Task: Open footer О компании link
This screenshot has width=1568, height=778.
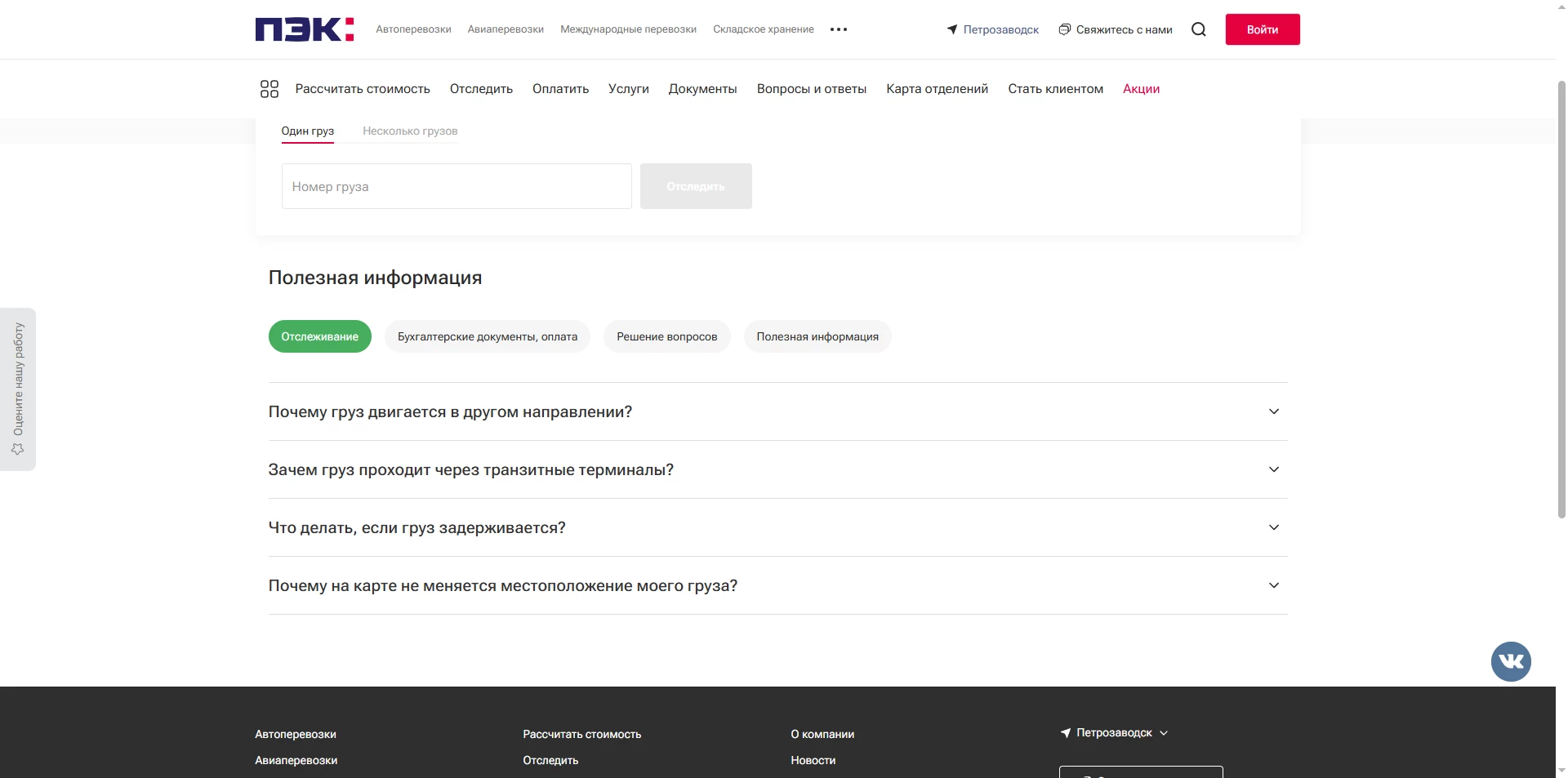Action: pos(822,734)
